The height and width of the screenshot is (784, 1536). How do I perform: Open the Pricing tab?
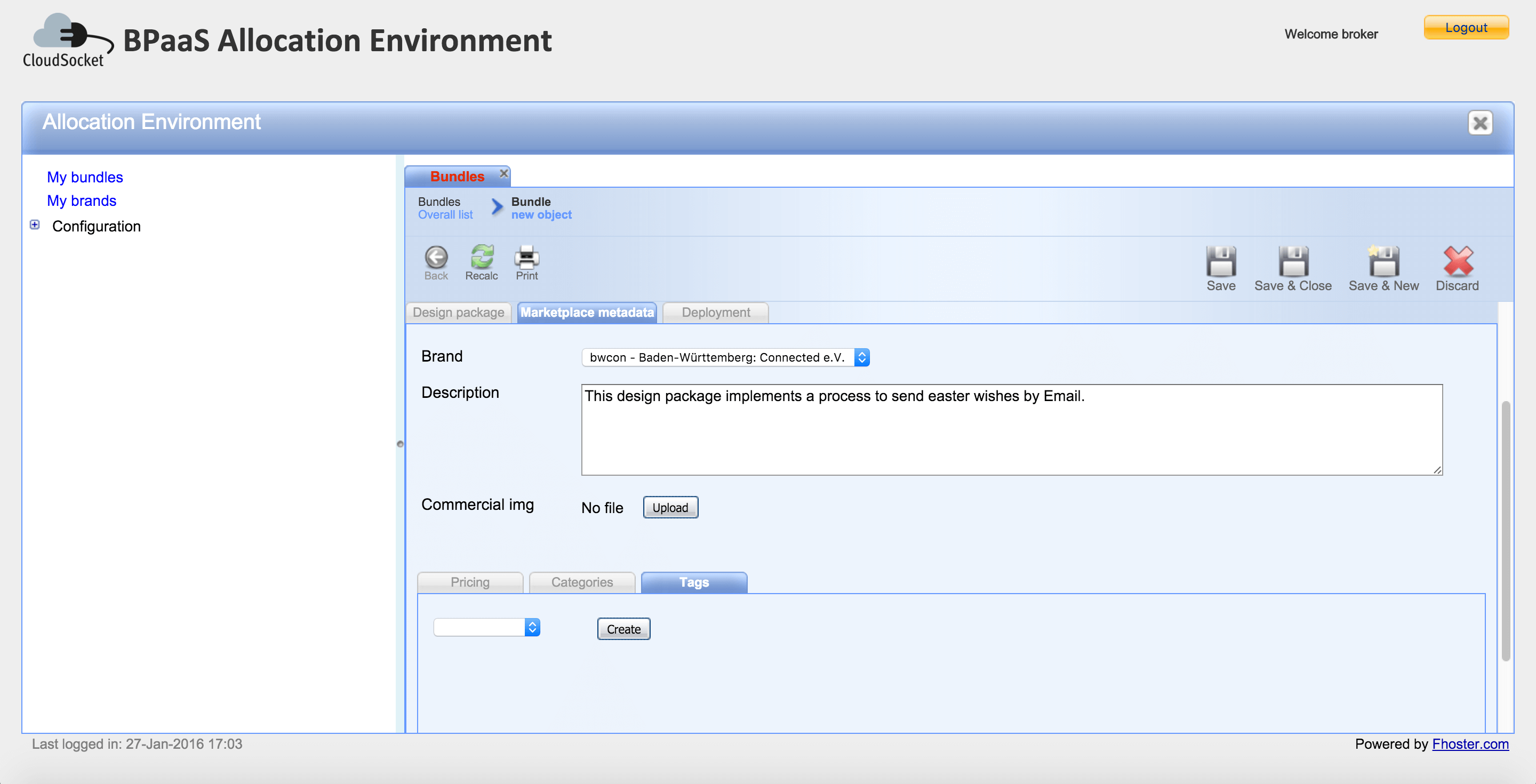tap(470, 582)
